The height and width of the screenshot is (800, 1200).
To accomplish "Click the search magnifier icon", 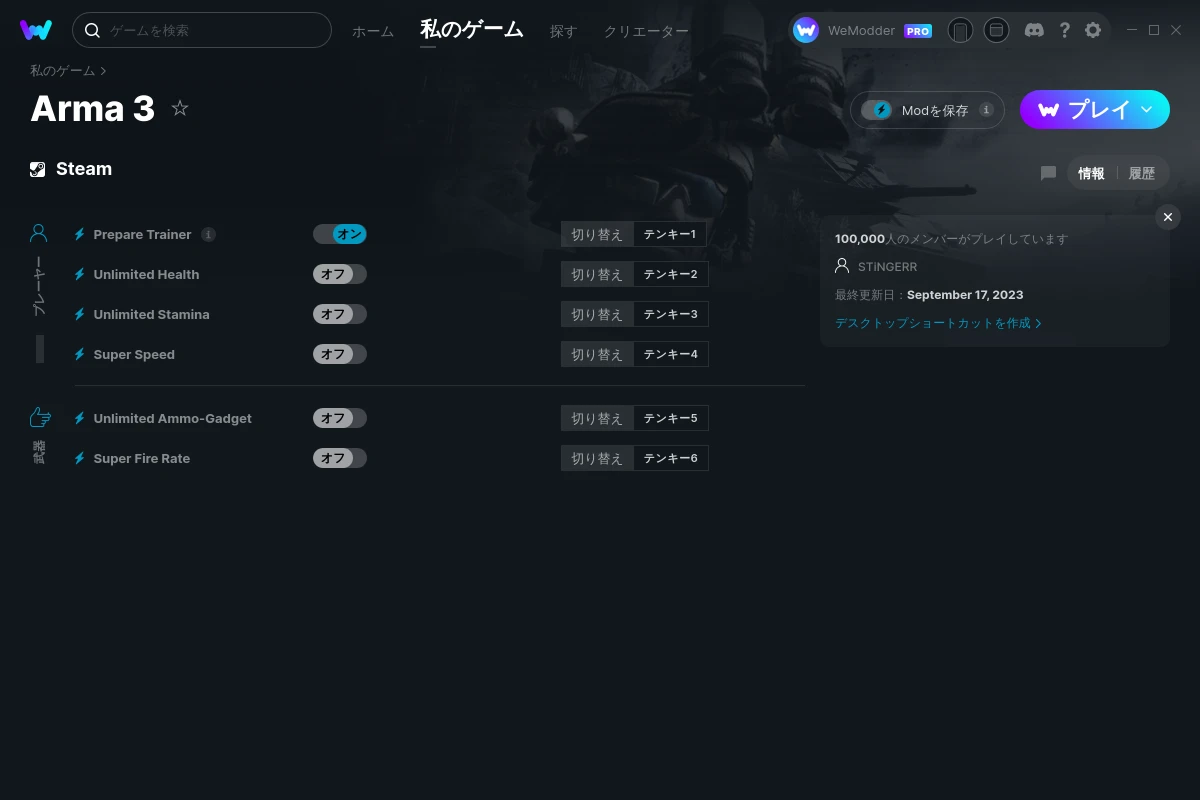I will click(x=92, y=30).
